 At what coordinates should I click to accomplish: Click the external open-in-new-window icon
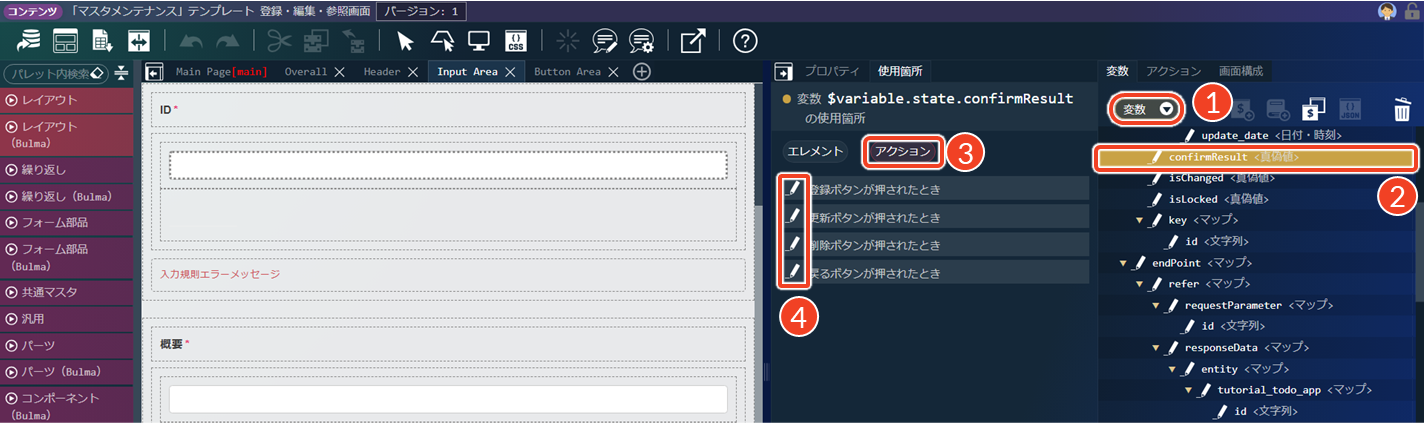coord(692,41)
